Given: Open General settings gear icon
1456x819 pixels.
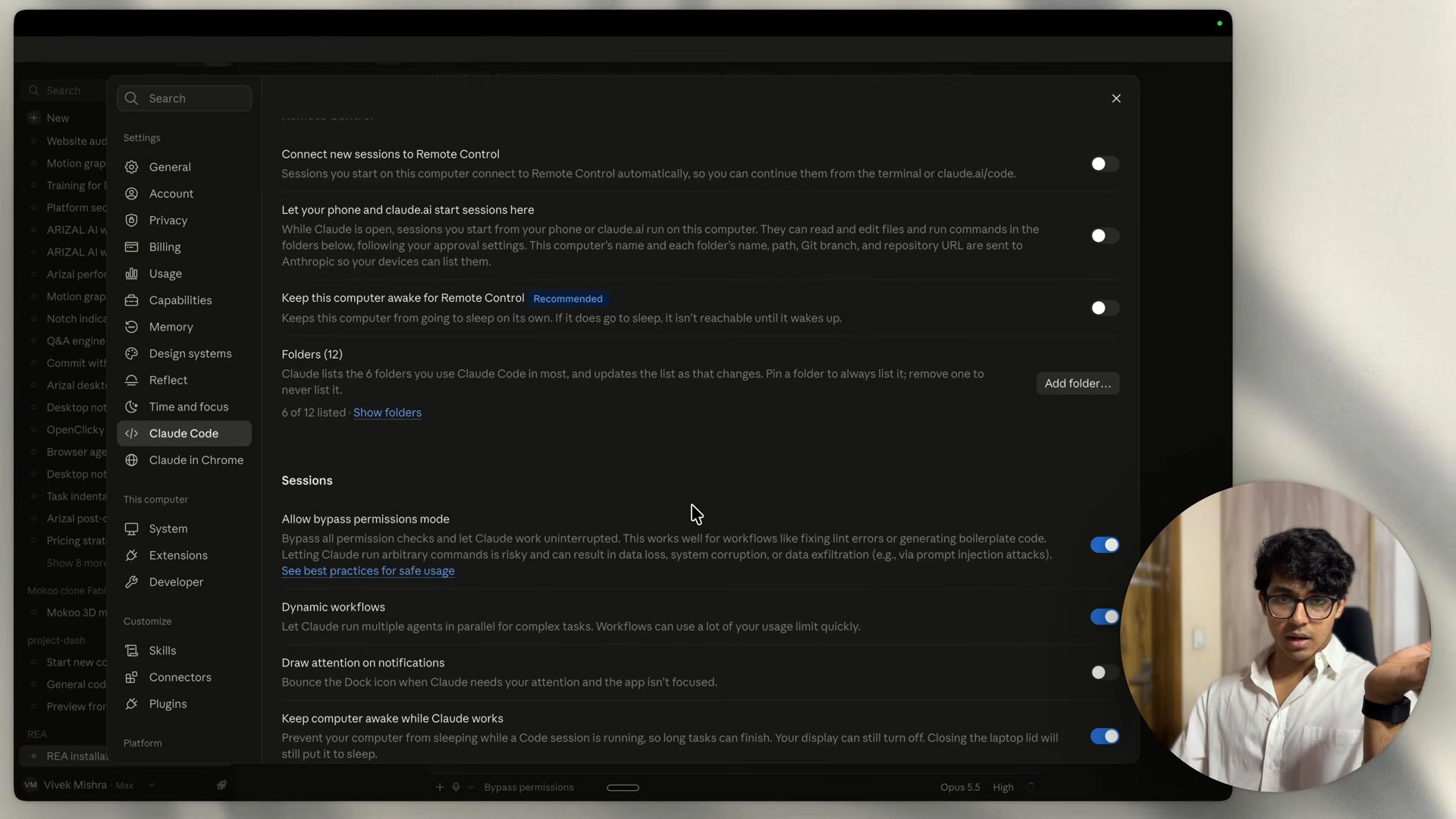Looking at the screenshot, I should click(131, 167).
